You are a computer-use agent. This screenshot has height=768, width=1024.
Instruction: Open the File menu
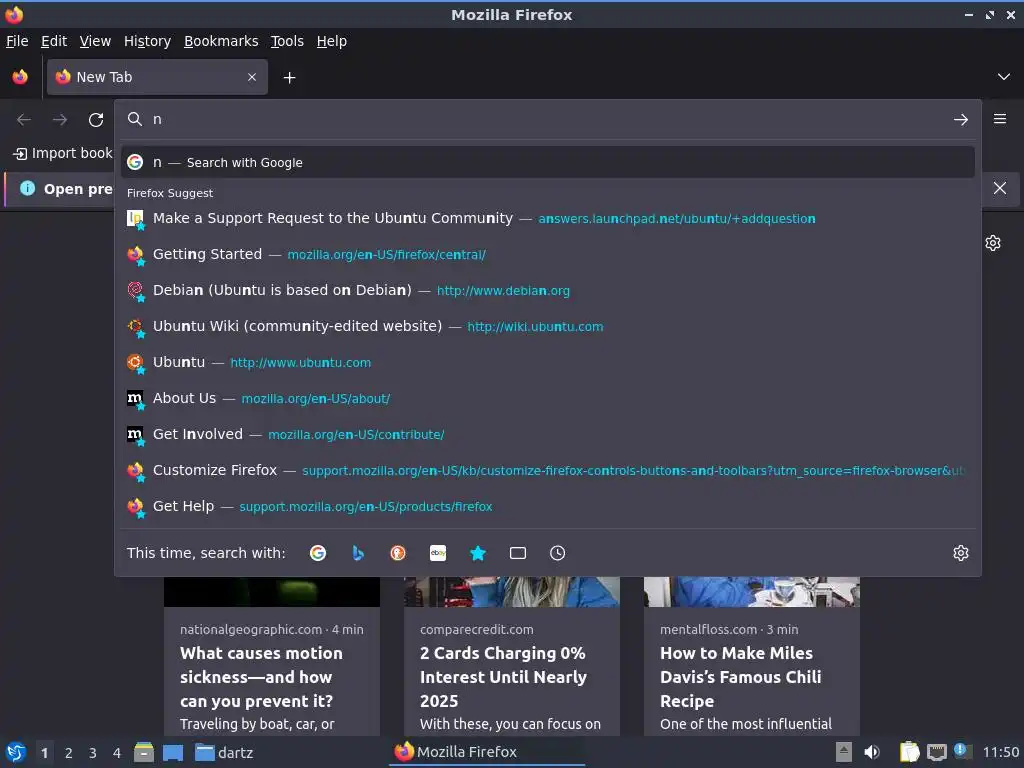(17, 41)
